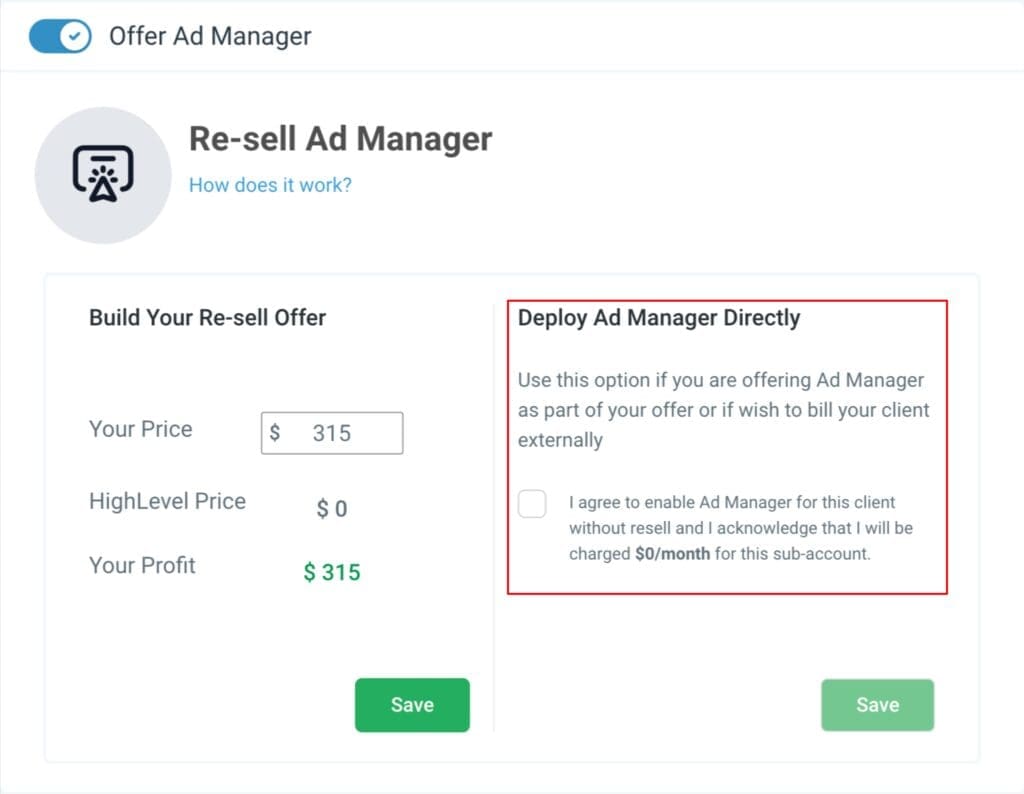Click the "I agree to enable" agreement text
The width and height of the screenshot is (1024, 794).
pyautogui.click(x=740, y=528)
